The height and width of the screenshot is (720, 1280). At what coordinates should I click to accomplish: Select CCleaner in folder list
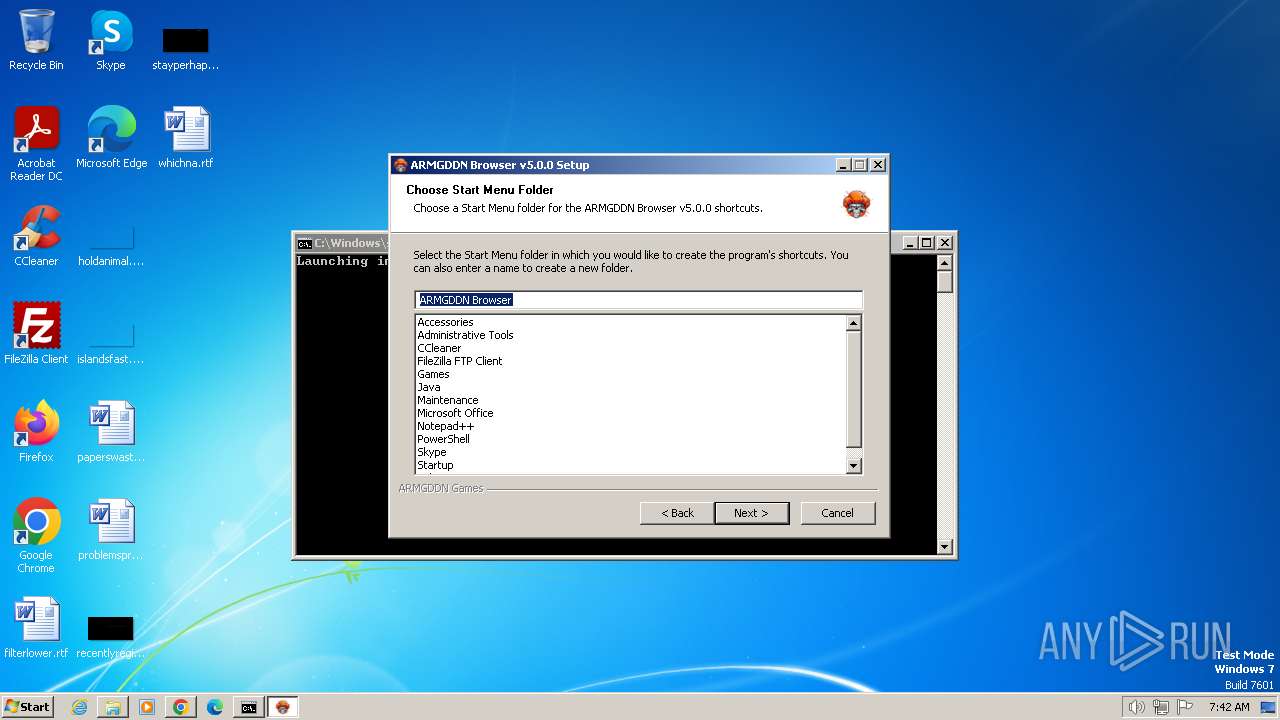click(439, 348)
